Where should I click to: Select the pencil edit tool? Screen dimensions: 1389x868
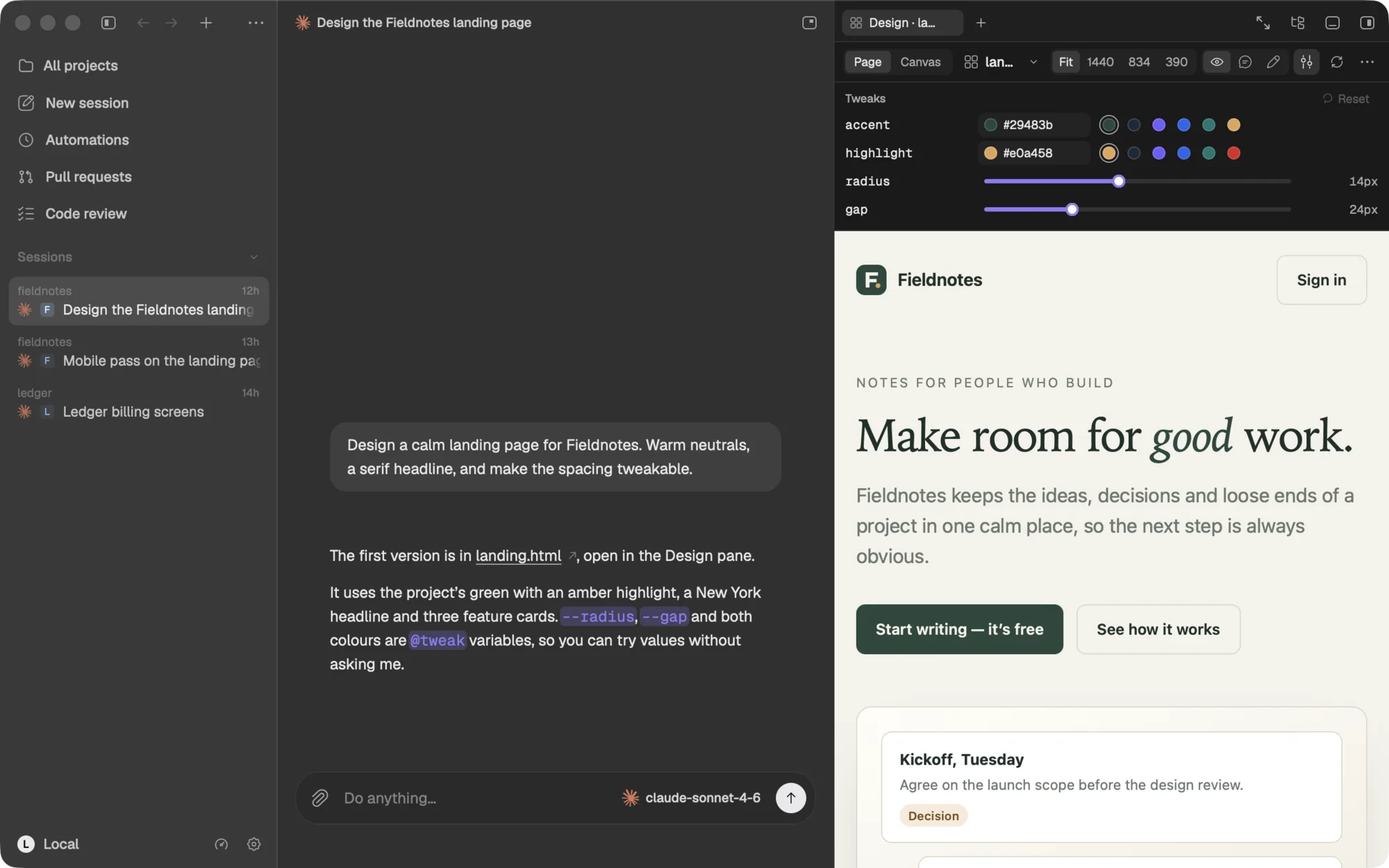[x=1273, y=62]
